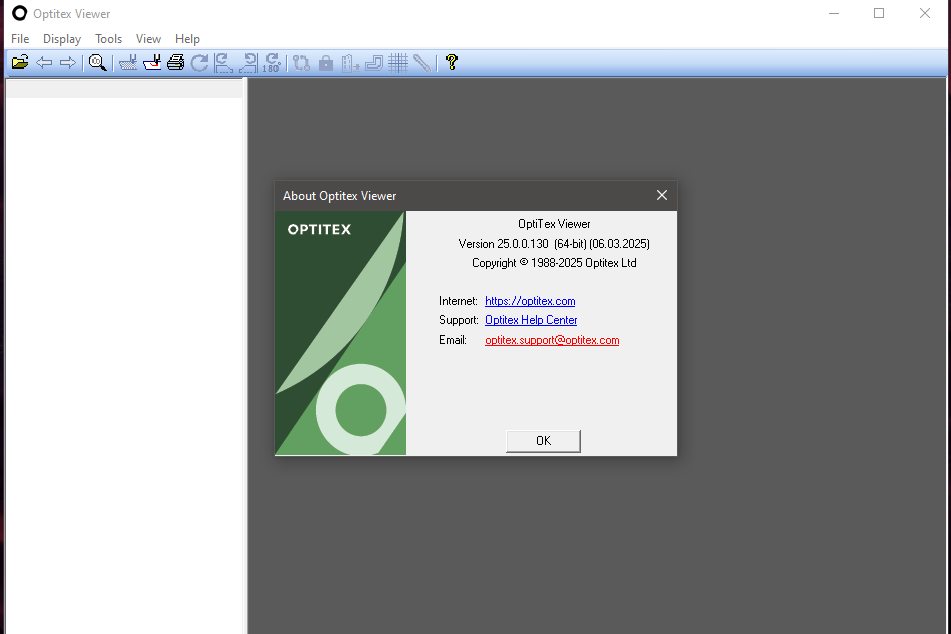Click the grid icon in toolbar
Screen dimensions: 951x634
398,63
